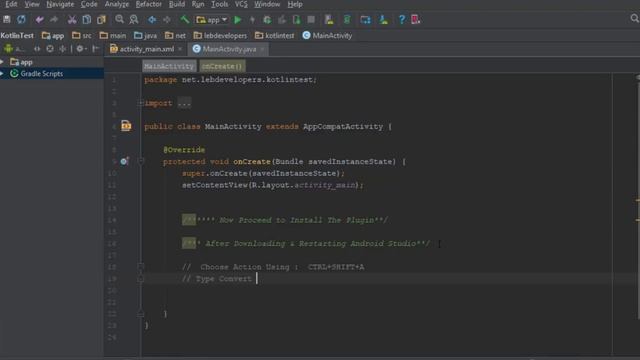The width and height of the screenshot is (640, 360).
Task: Click onCreate() breadcrumb in editor header
Action: tap(222, 66)
